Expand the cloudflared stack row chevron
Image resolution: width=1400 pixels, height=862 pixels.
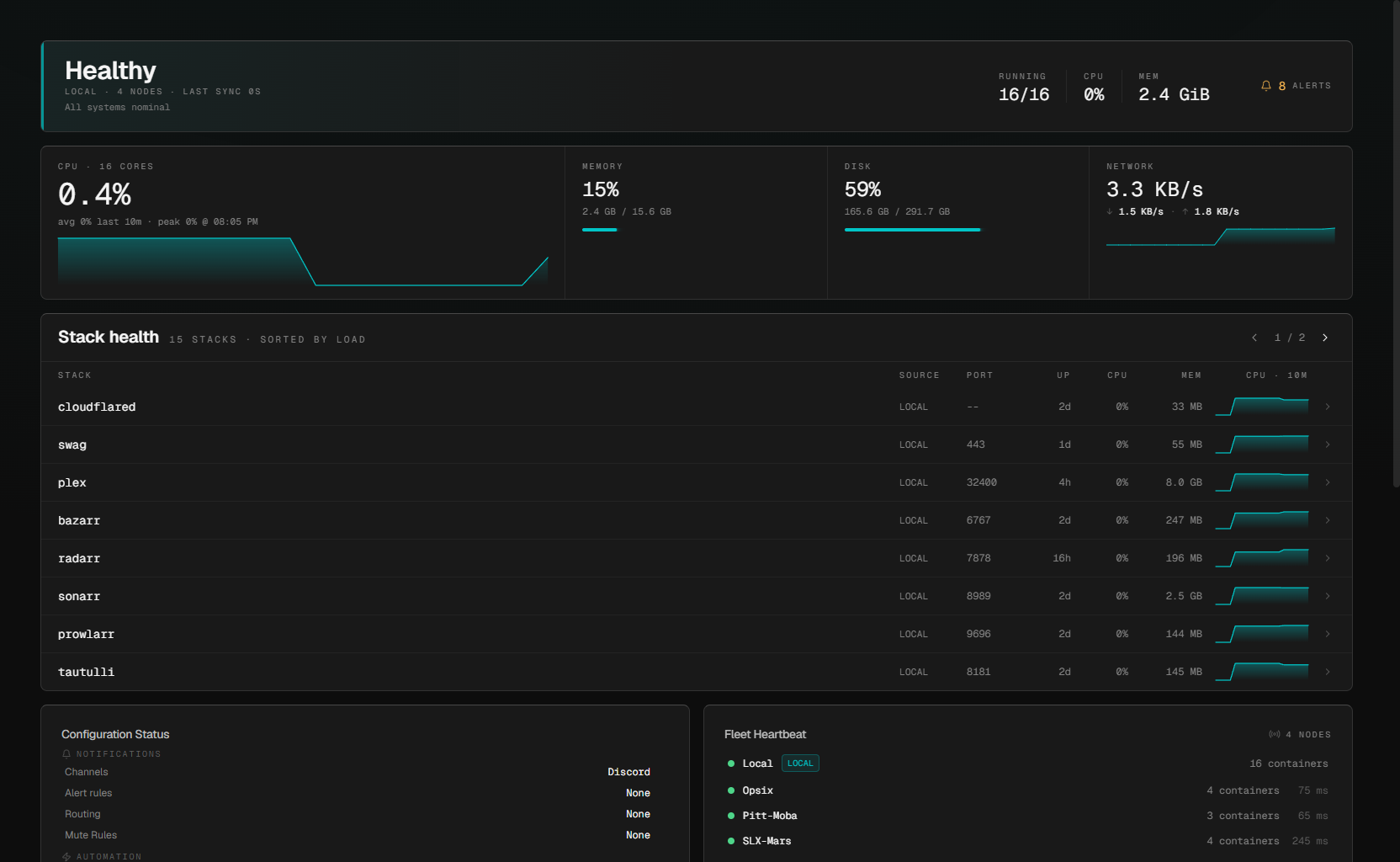click(x=1328, y=407)
